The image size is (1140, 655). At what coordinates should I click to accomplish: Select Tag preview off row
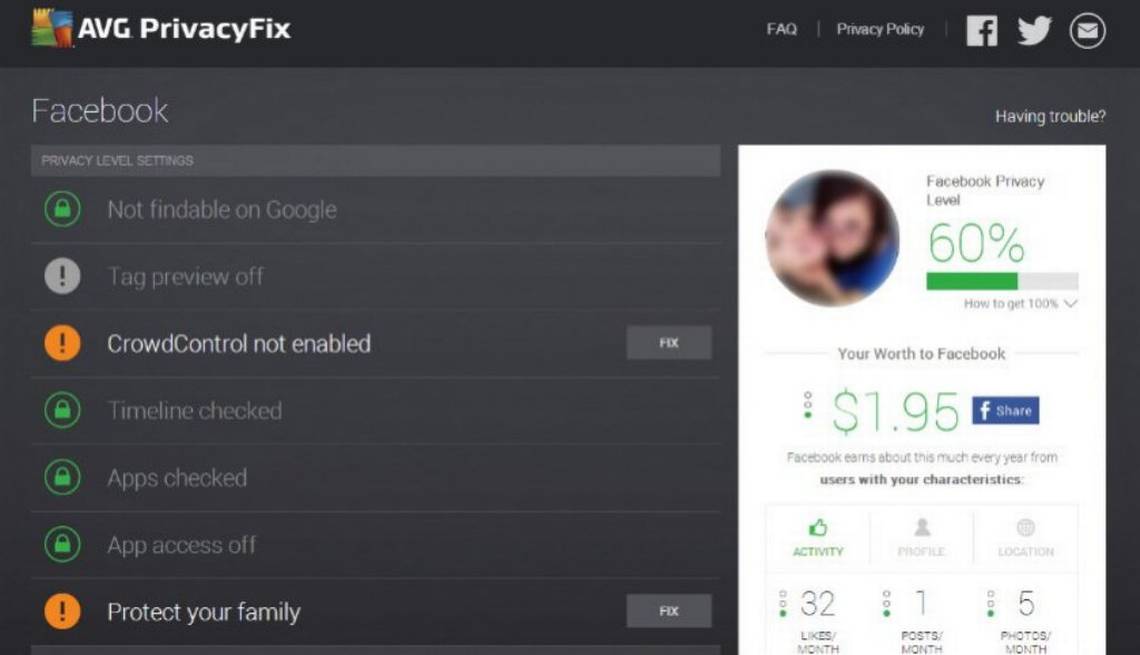point(375,276)
